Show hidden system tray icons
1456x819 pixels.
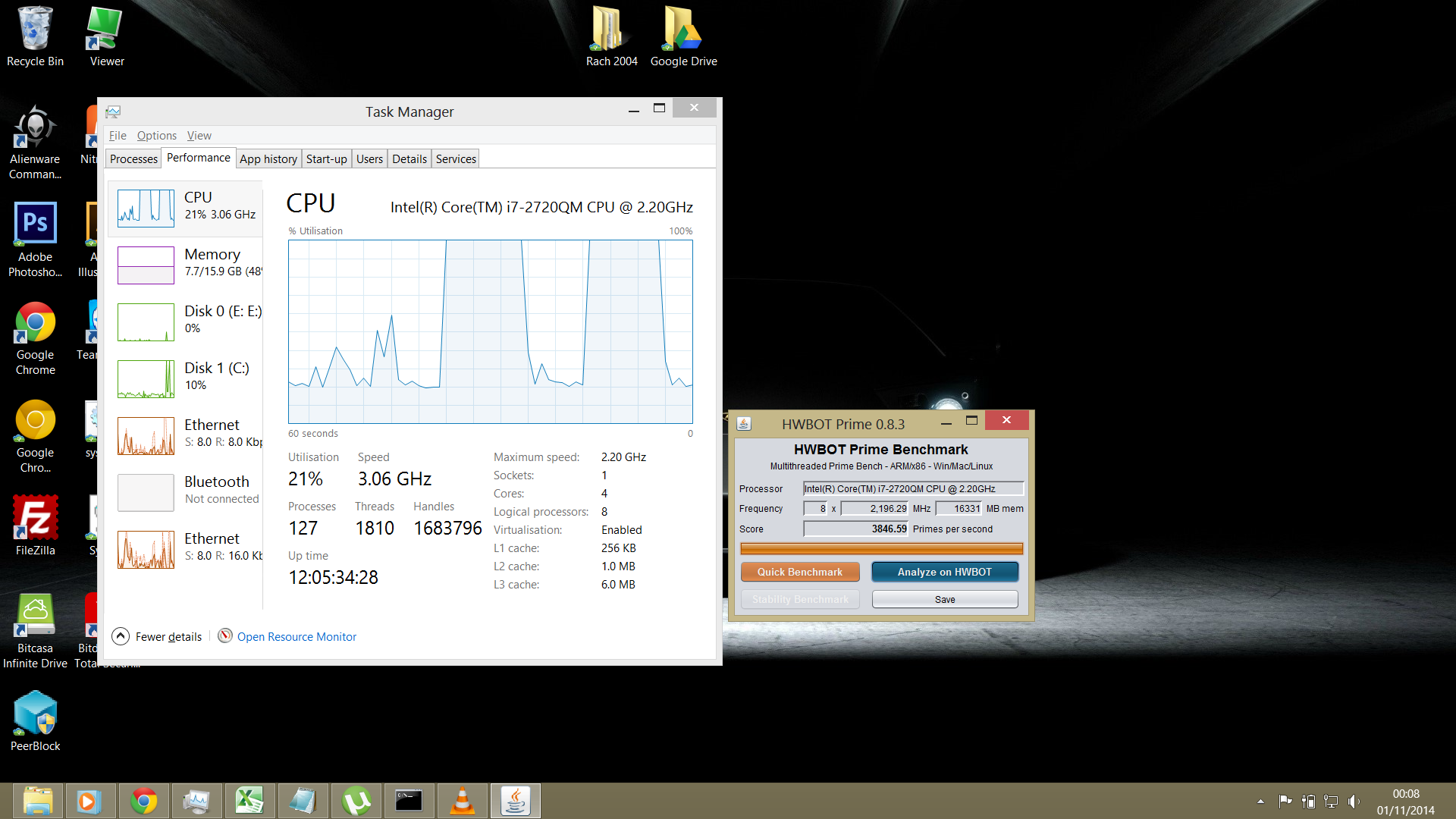tap(1260, 801)
